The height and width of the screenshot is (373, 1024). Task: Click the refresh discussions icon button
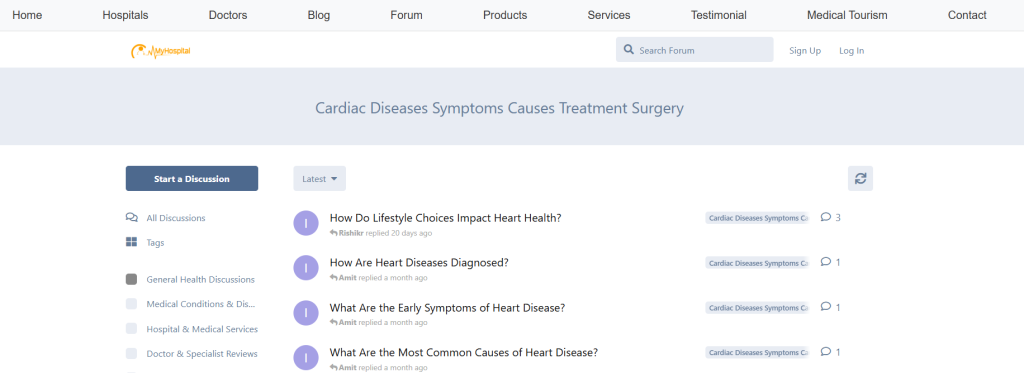[x=860, y=178]
